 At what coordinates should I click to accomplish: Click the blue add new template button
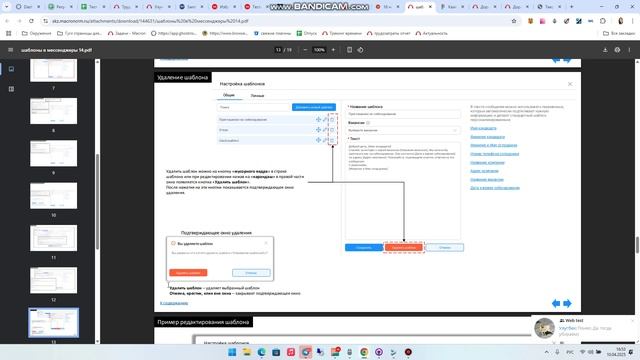pos(314,107)
